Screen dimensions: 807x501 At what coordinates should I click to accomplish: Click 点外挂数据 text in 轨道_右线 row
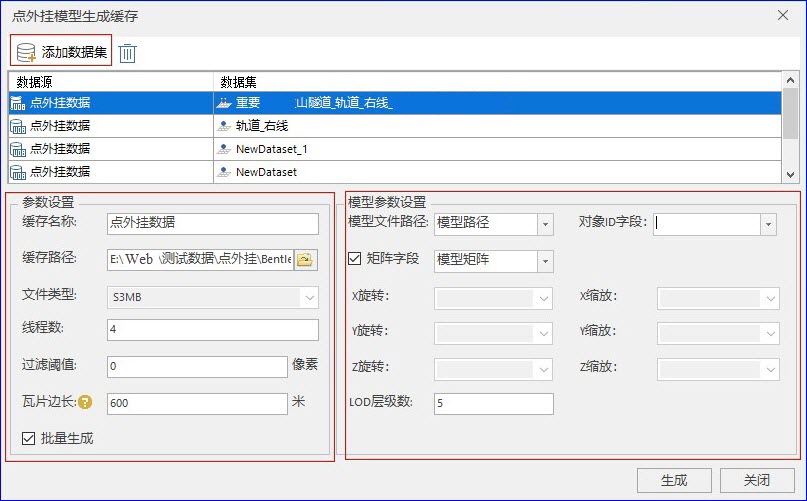60,126
